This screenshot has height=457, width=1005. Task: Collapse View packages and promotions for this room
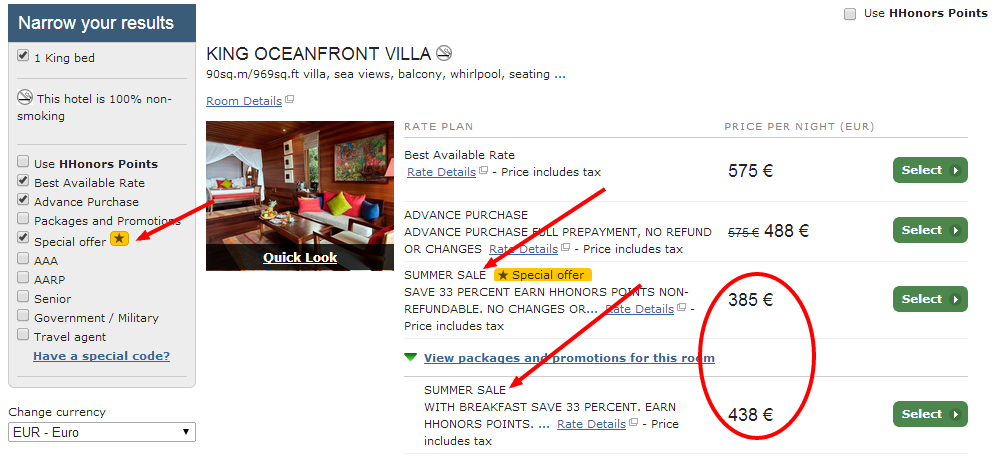click(569, 358)
